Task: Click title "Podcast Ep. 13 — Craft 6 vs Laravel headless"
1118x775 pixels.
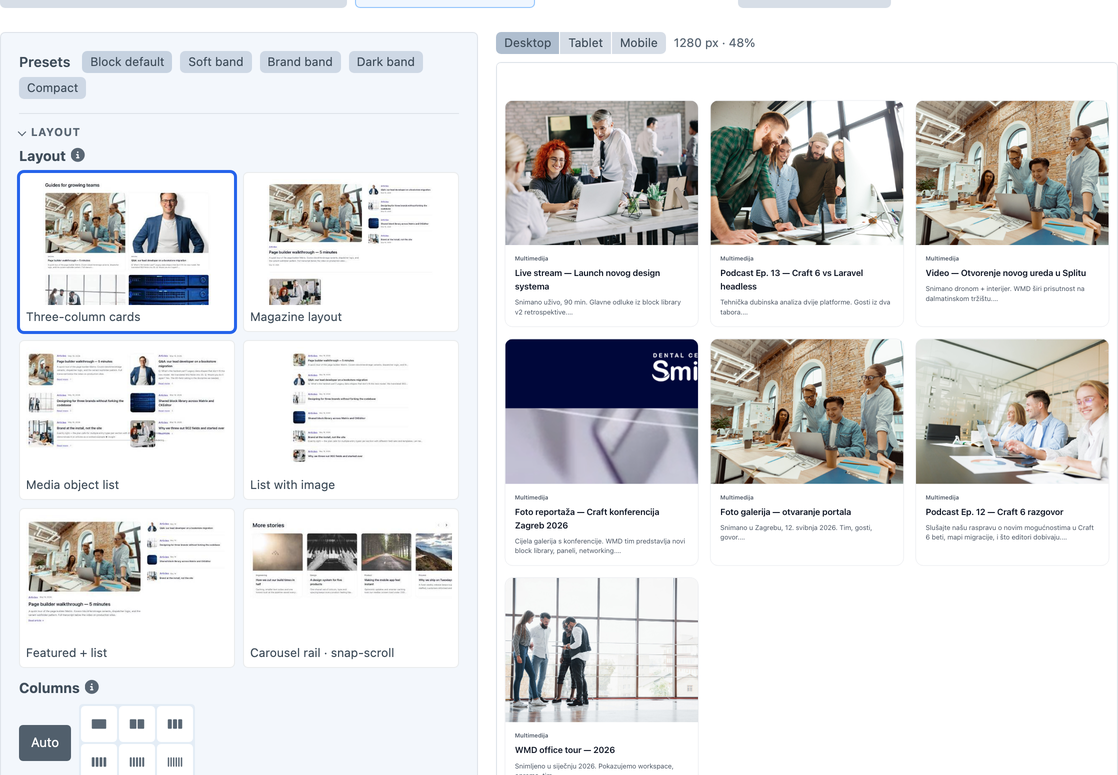Action: click(791, 279)
